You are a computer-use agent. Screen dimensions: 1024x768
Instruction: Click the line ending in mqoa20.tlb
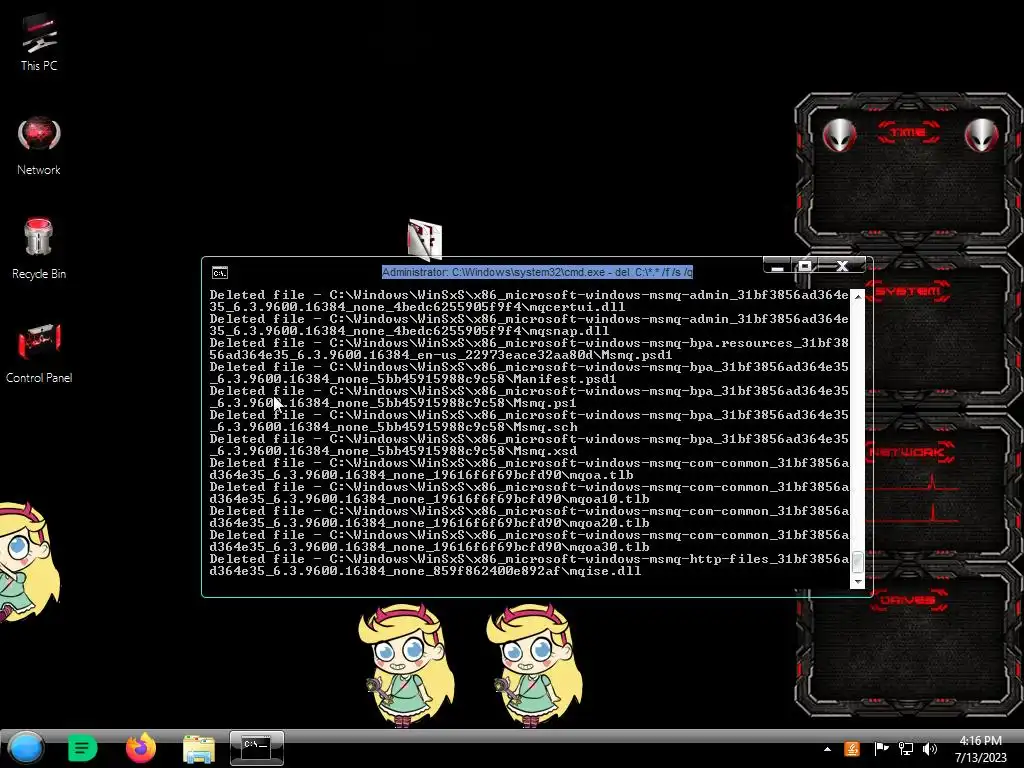(x=529, y=517)
